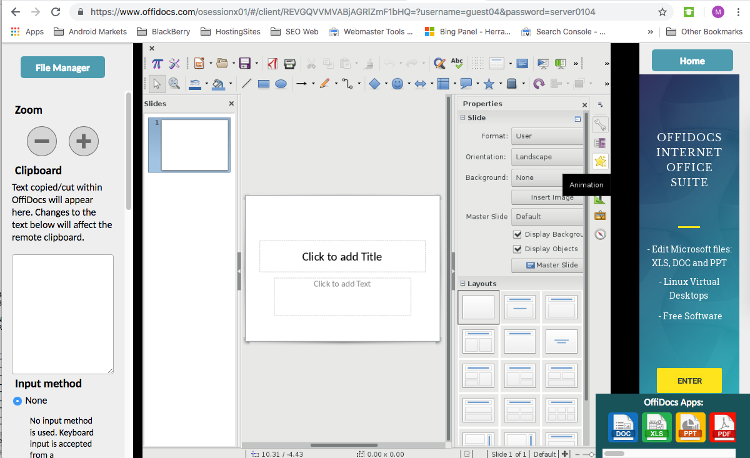Click the Save icon in toolbar

click(243, 63)
